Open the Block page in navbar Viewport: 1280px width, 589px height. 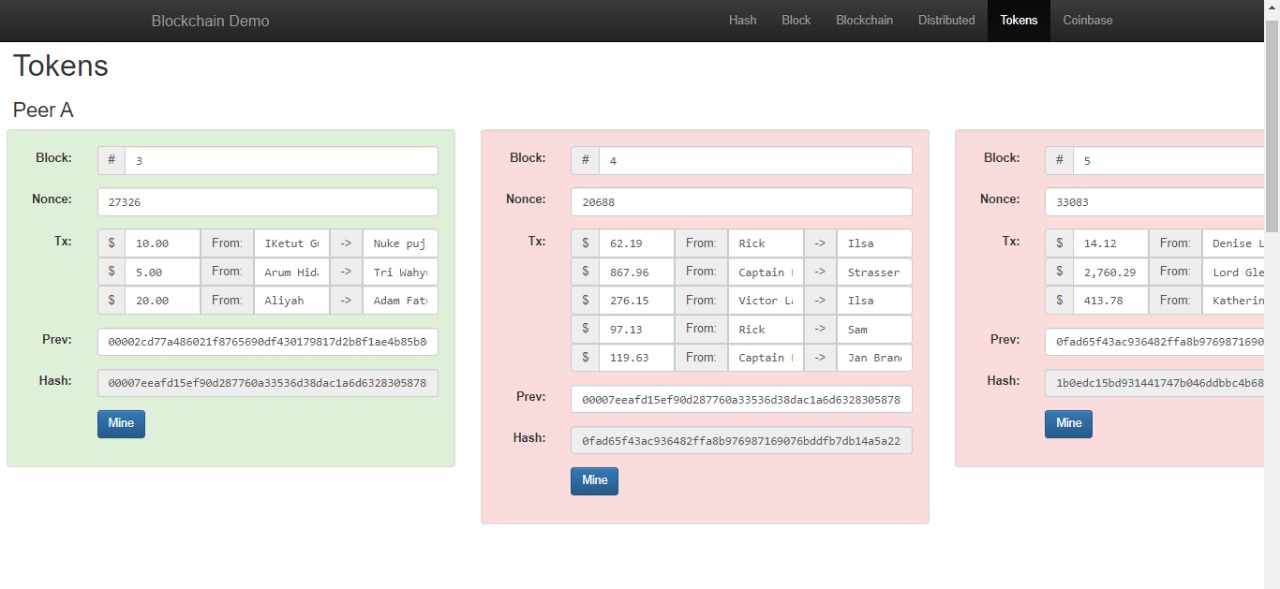(796, 20)
